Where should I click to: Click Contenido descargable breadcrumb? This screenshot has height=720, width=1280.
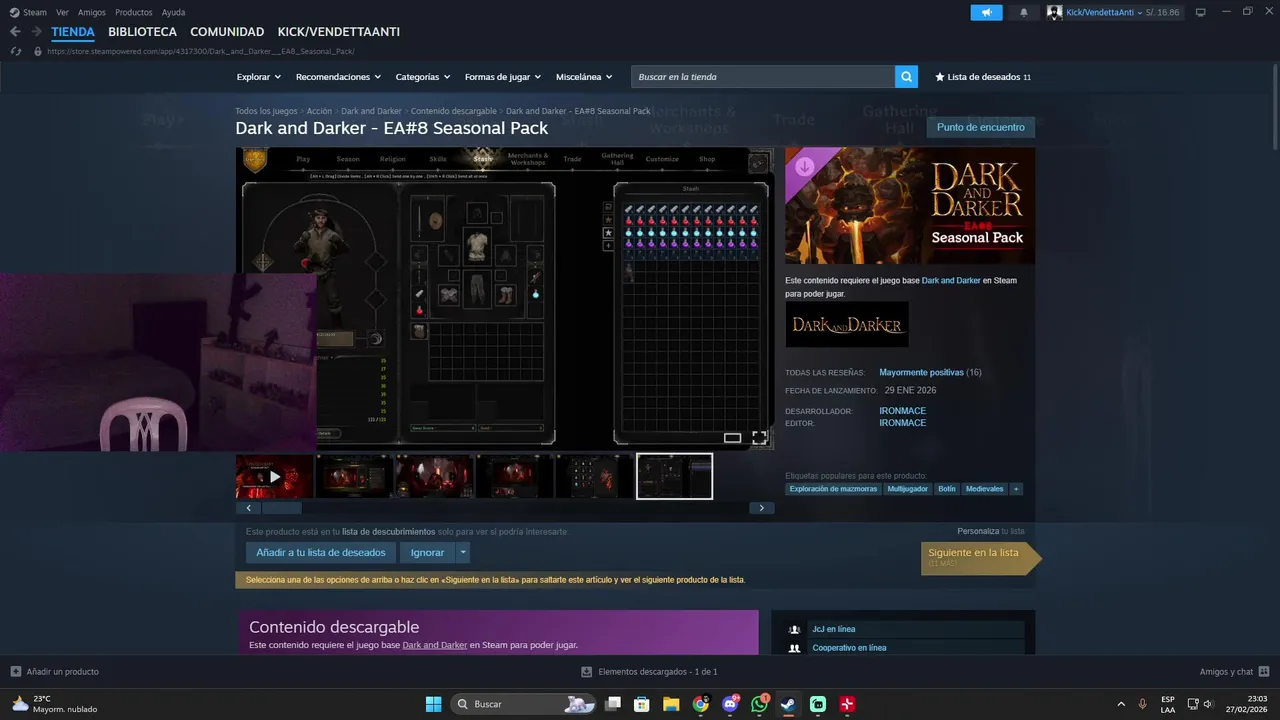tap(454, 111)
